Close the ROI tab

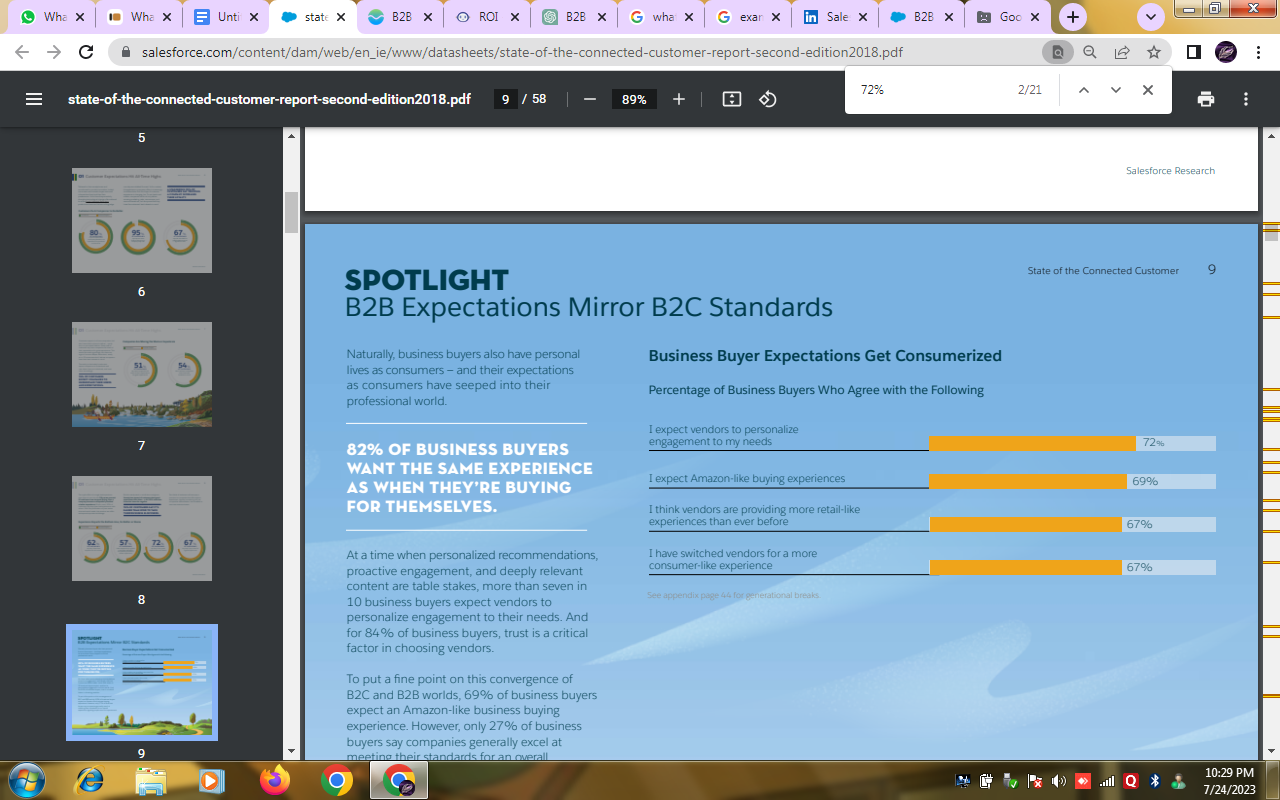[x=514, y=17]
